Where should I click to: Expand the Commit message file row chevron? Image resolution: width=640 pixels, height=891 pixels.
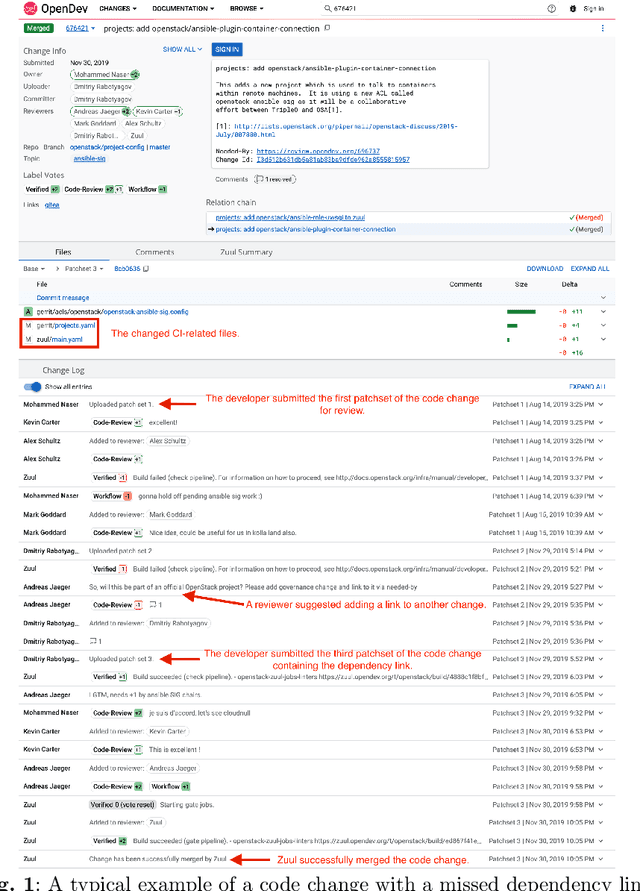pos(603,298)
